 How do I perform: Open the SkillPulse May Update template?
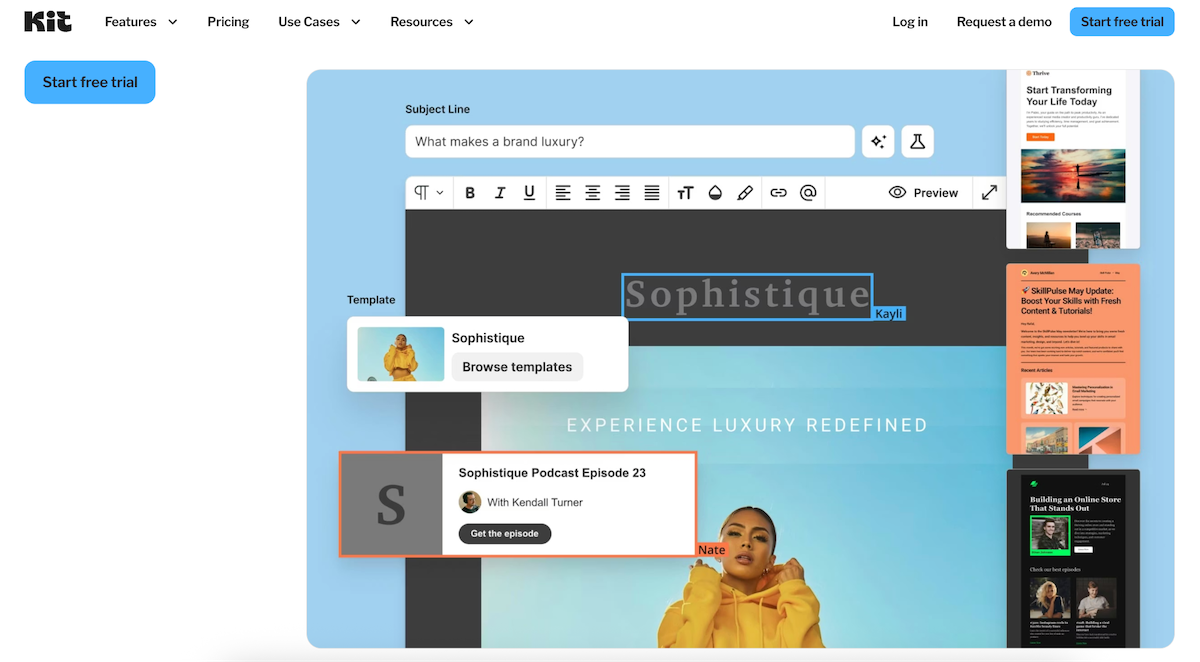(1073, 359)
